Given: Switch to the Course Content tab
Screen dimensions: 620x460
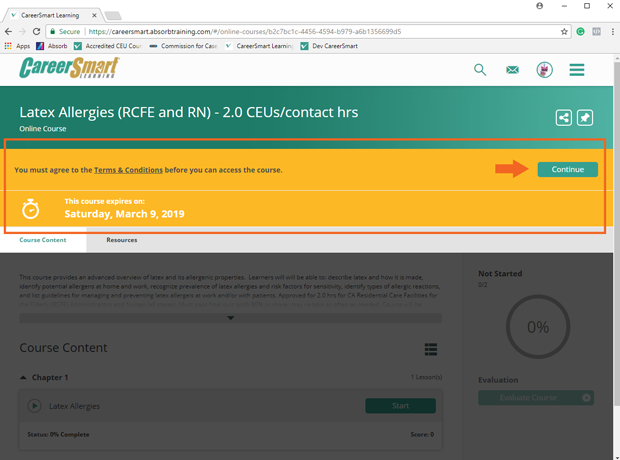Looking at the screenshot, I should (x=43, y=240).
